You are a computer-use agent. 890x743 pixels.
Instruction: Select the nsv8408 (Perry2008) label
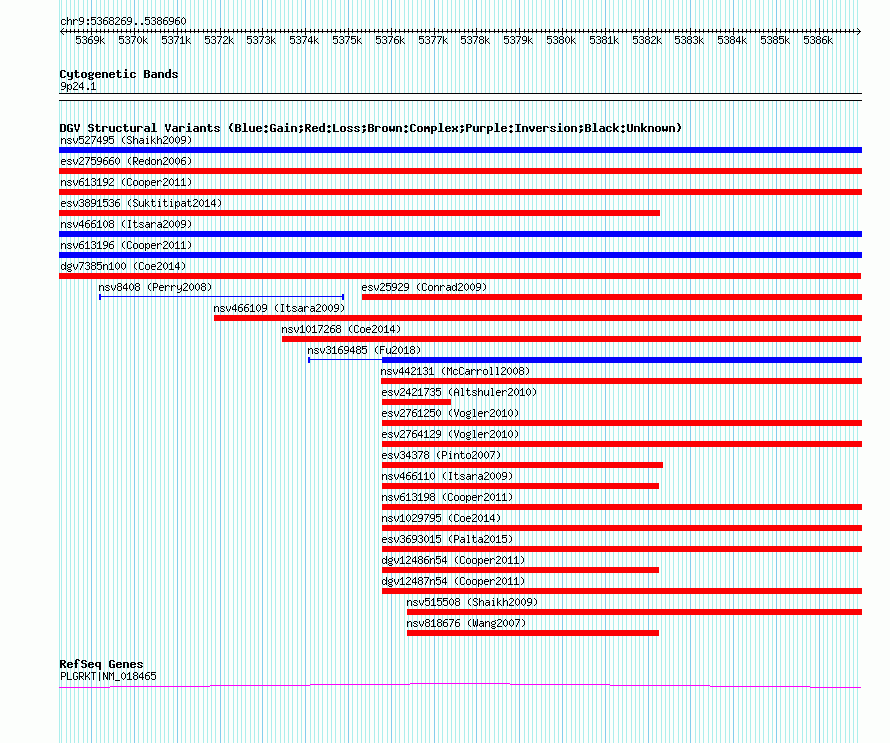tap(155, 287)
